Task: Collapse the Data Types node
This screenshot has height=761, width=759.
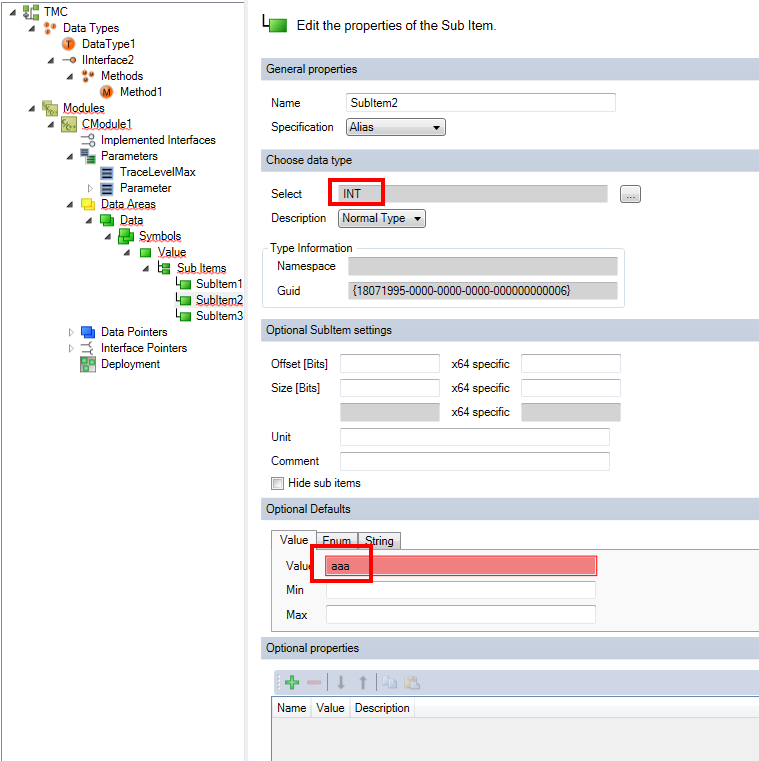Action: [x=32, y=28]
